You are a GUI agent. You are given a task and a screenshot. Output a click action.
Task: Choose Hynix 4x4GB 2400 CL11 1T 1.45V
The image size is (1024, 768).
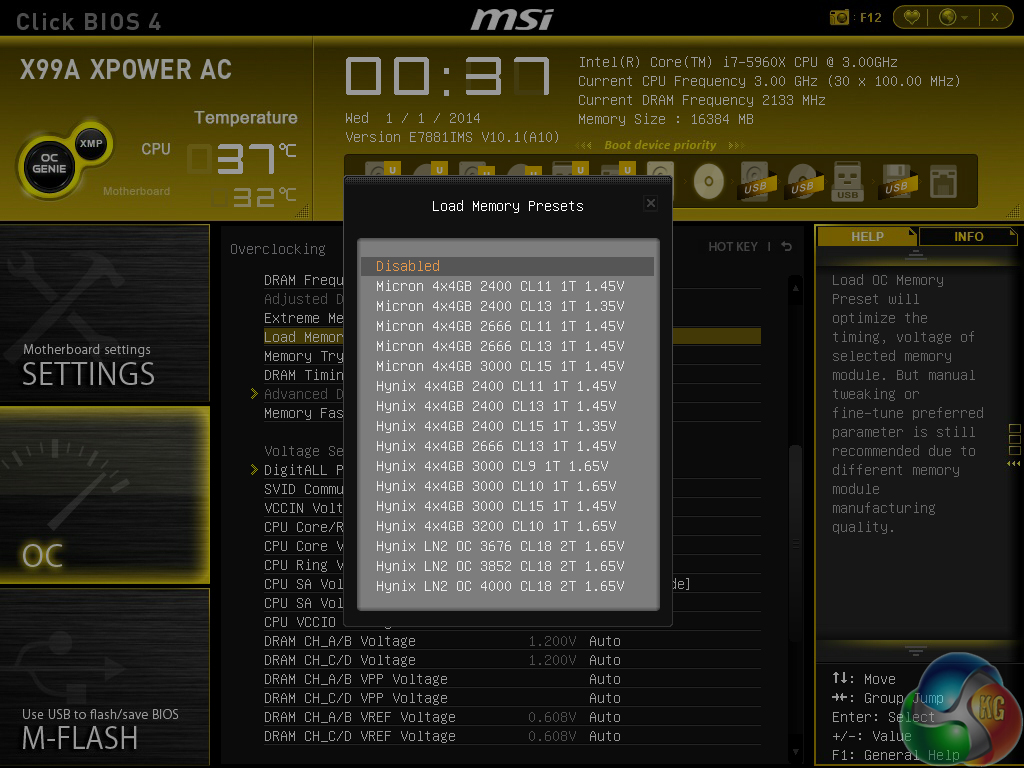pyautogui.click(x=507, y=386)
